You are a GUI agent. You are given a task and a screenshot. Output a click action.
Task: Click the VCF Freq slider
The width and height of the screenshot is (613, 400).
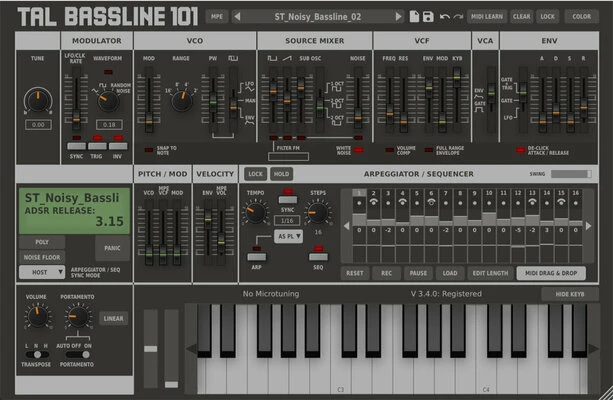[390, 100]
